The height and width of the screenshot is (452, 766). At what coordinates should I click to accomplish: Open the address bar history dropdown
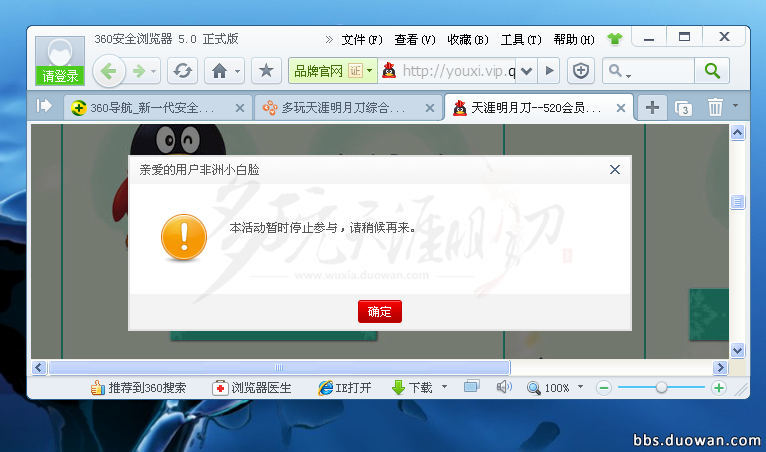tap(526, 71)
